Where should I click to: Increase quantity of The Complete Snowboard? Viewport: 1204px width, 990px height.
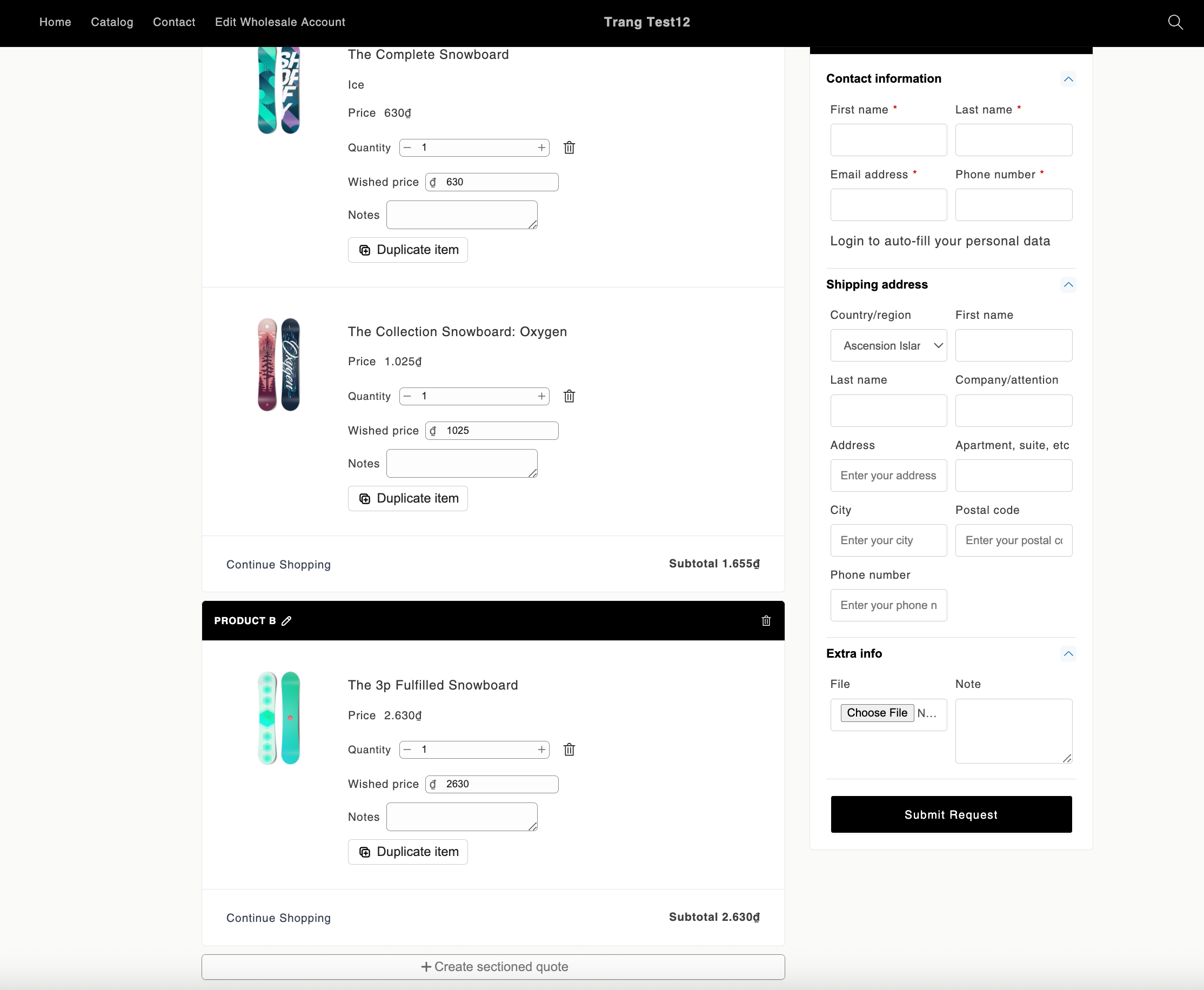(x=542, y=148)
